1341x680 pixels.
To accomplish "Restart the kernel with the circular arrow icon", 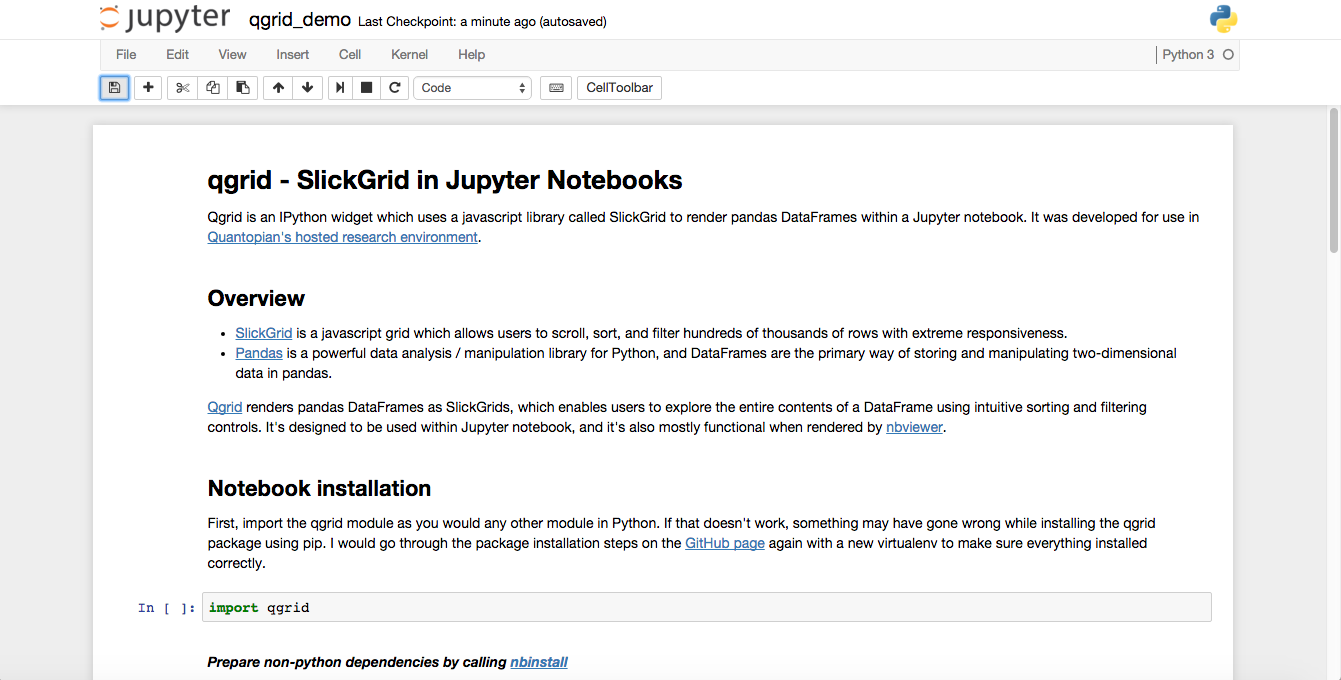I will [395, 88].
